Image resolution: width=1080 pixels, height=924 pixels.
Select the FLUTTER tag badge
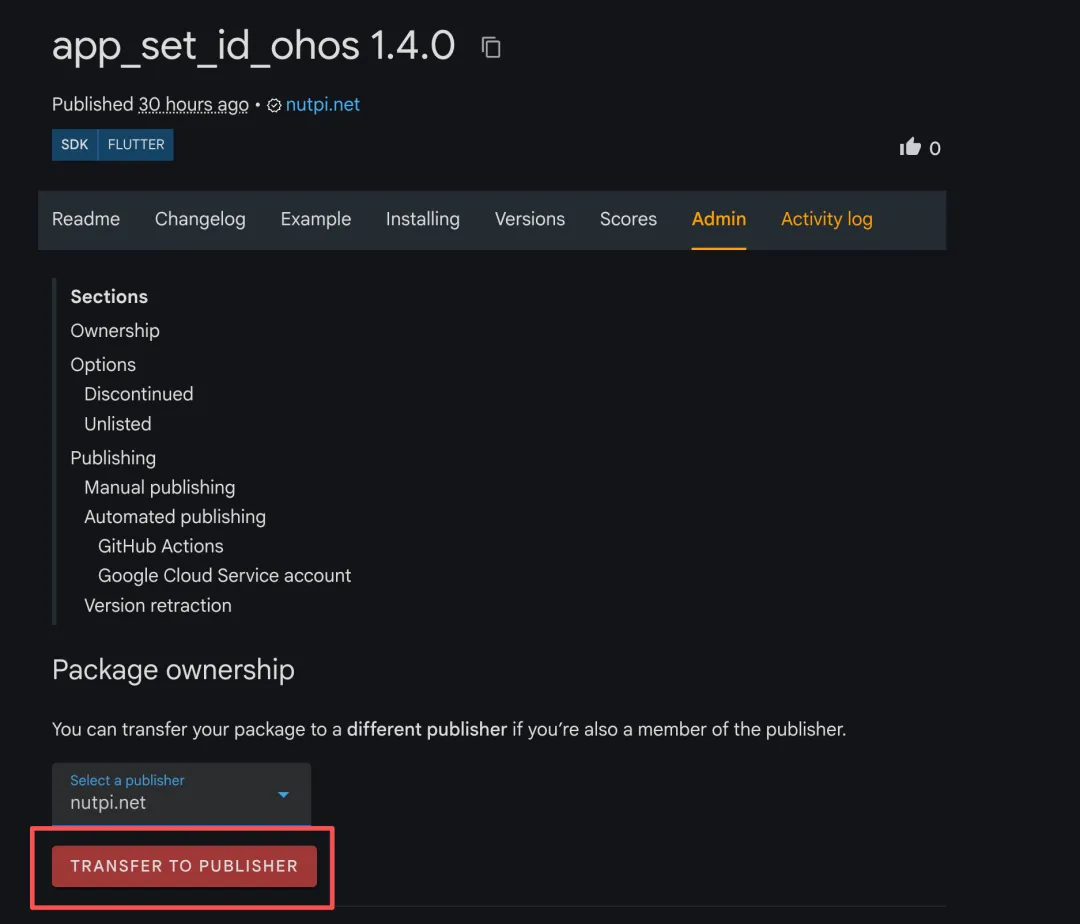[136, 145]
